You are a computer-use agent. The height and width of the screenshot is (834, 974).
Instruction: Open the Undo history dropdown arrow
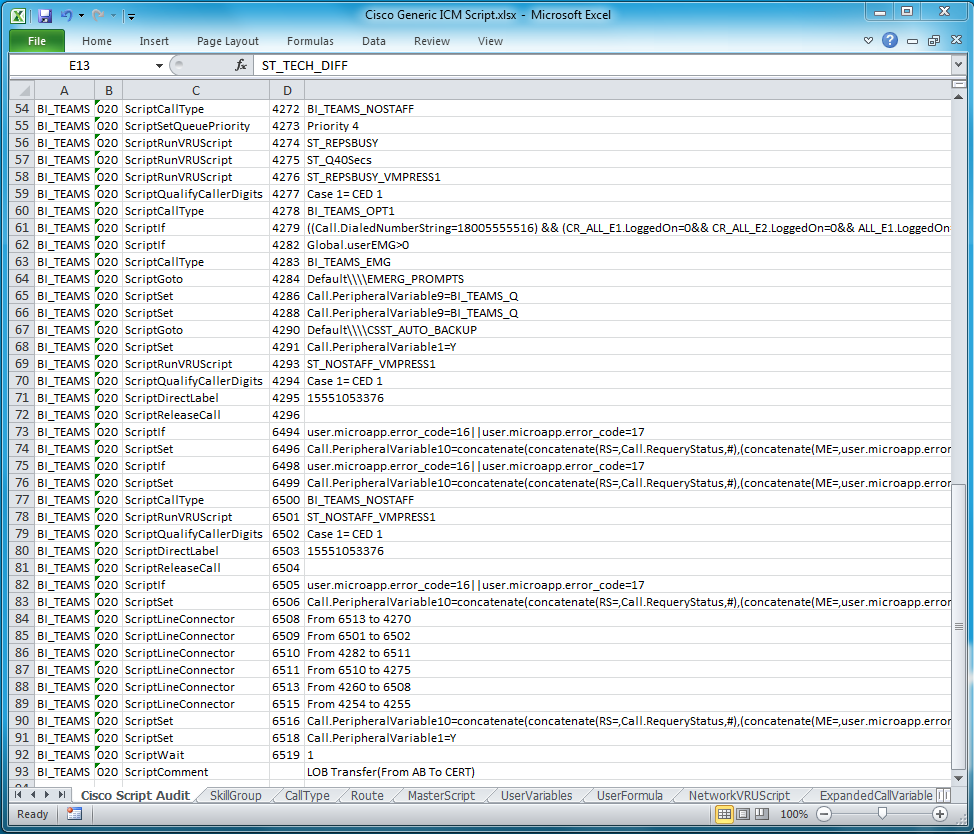(x=81, y=16)
